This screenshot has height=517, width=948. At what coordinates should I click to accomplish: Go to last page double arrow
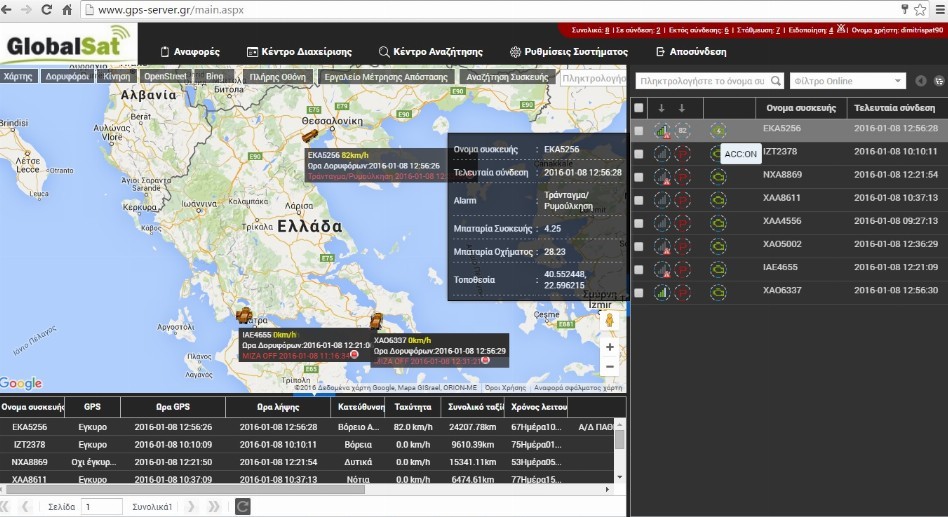[x=213, y=507]
